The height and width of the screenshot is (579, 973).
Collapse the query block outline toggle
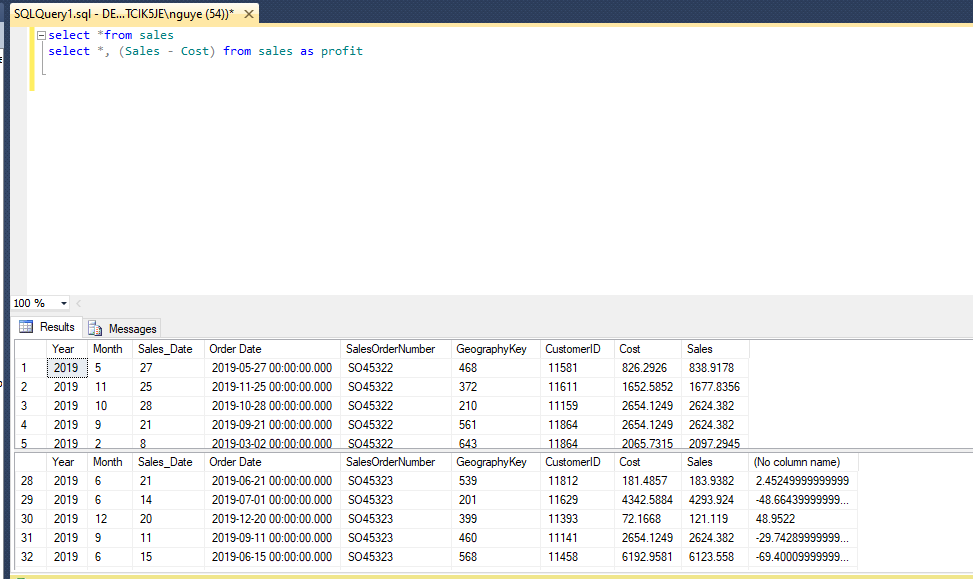41,35
